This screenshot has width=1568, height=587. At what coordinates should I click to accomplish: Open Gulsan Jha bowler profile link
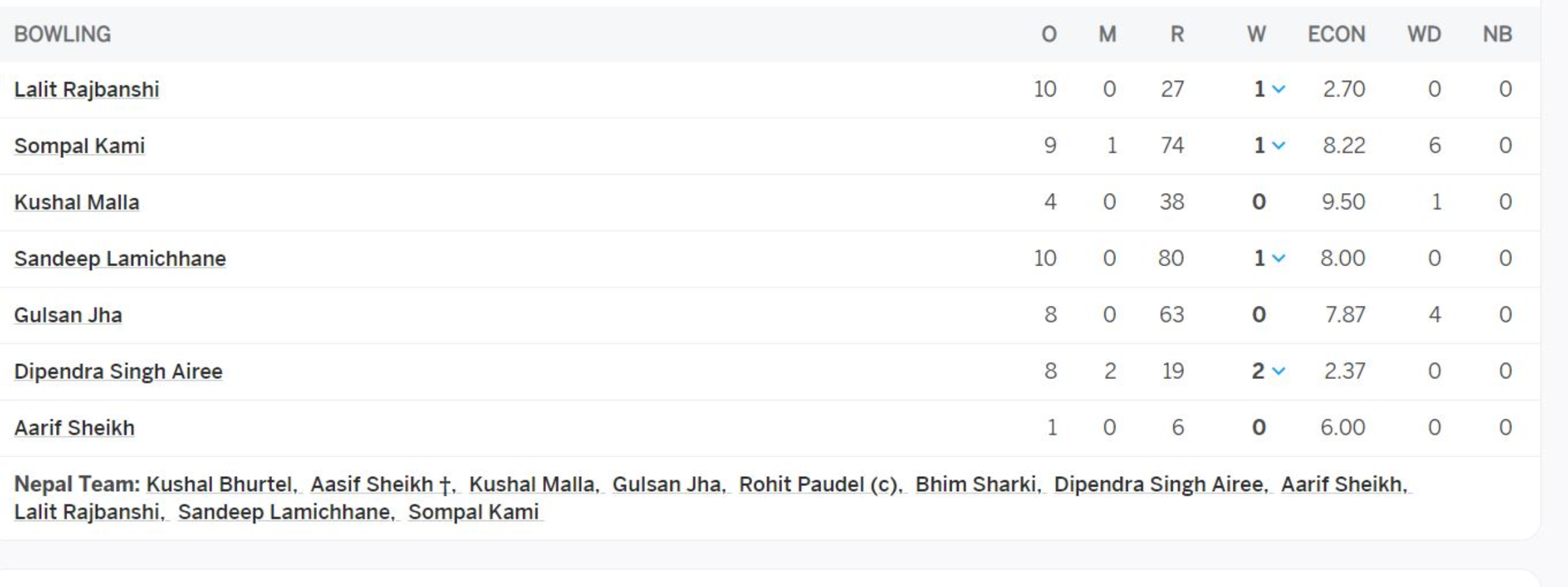68,315
